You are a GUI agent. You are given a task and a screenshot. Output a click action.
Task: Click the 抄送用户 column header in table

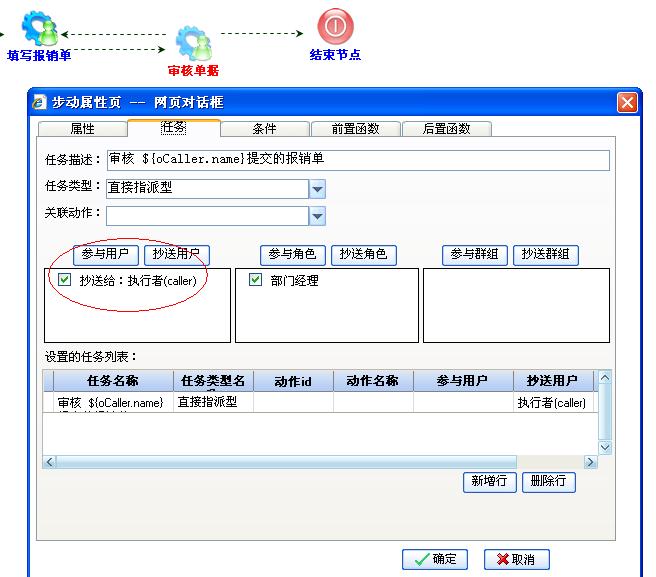click(553, 381)
